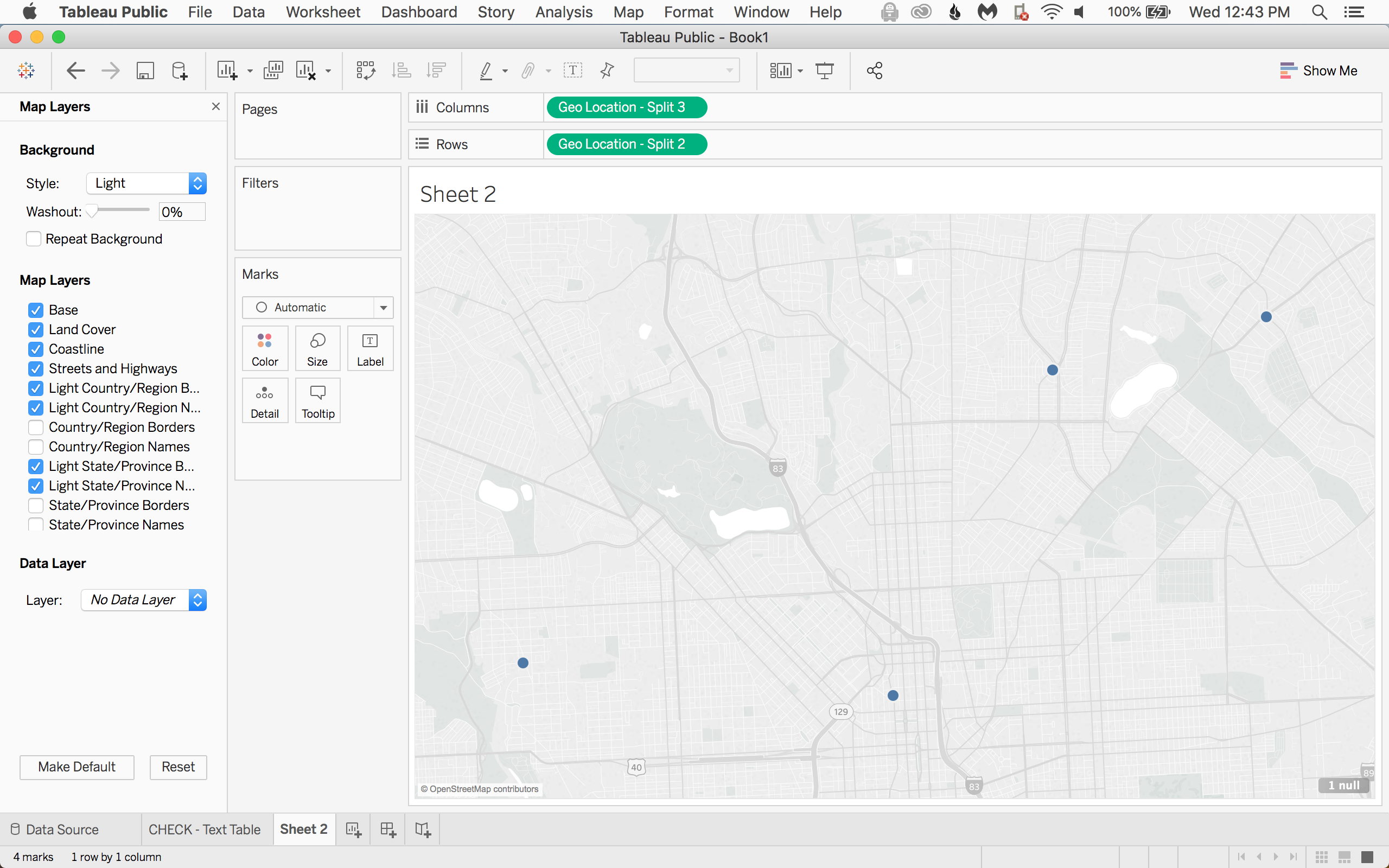This screenshot has height=868, width=1389.
Task: Expand Group members dropdown arrow
Action: tap(548, 71)
